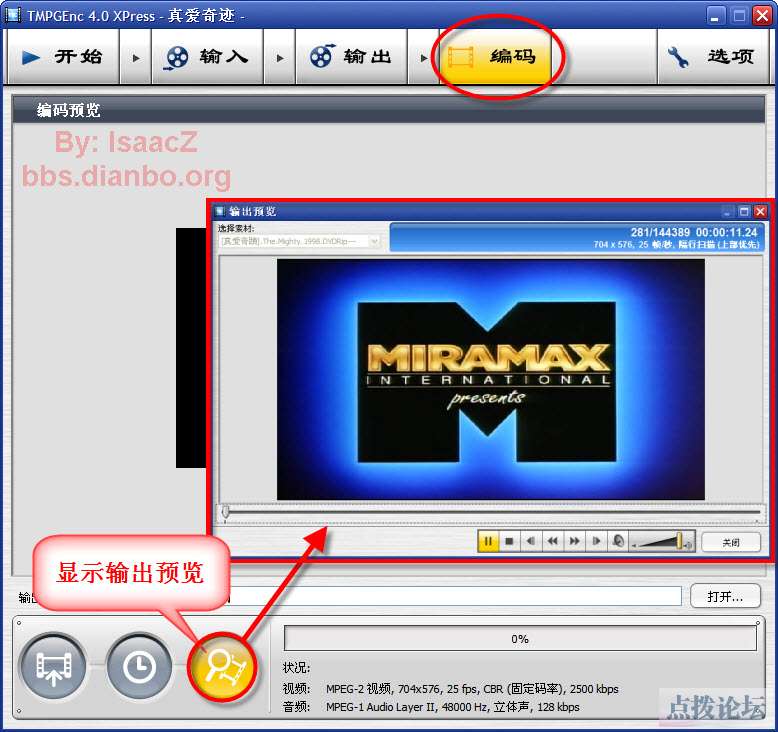The image size is (778, 732).
Task: Click the 视频 MPEG-2 settings line
Action: 451,689
